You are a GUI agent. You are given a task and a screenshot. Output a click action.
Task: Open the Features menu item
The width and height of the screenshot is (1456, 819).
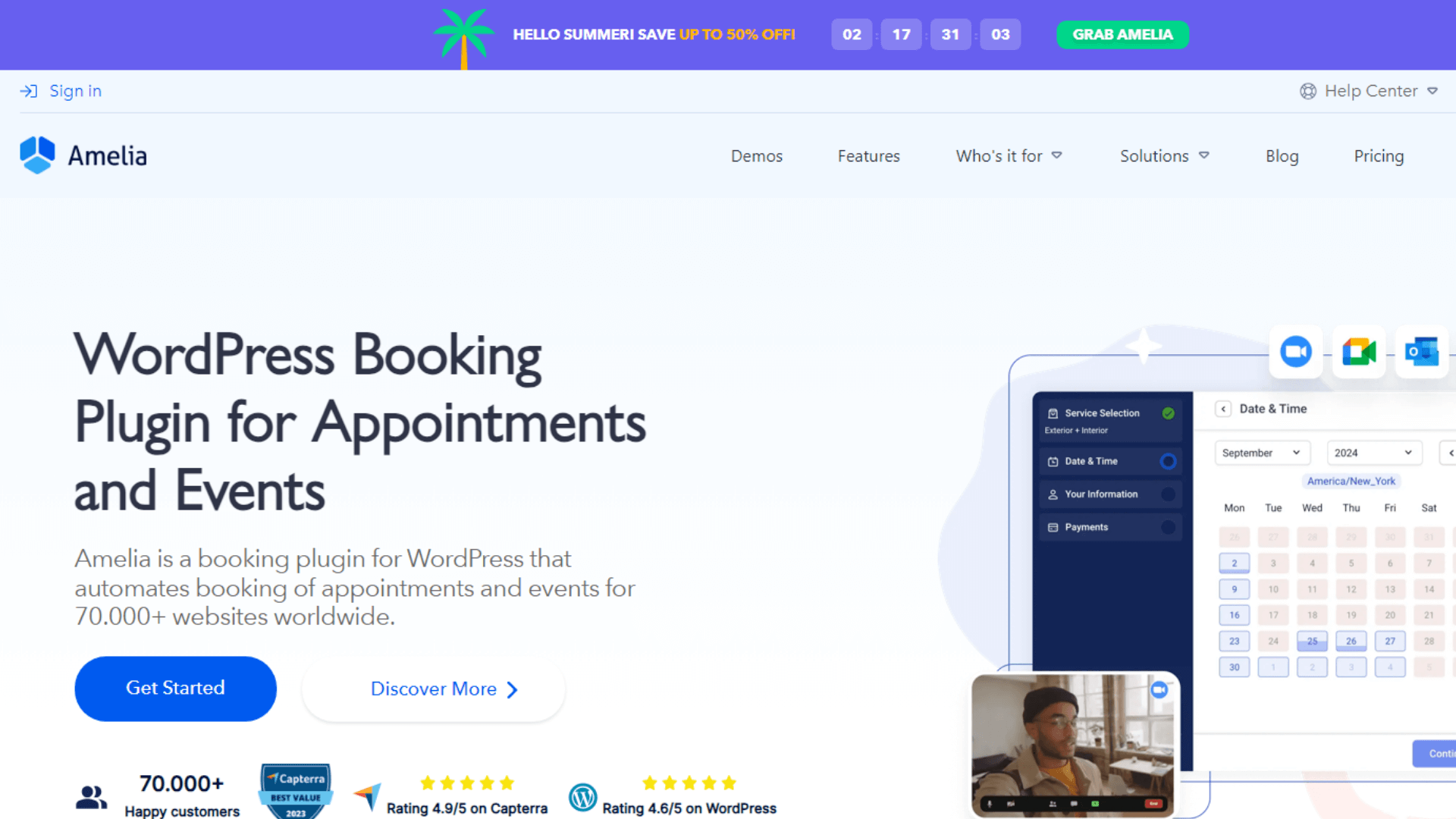[x=868, y=156]
